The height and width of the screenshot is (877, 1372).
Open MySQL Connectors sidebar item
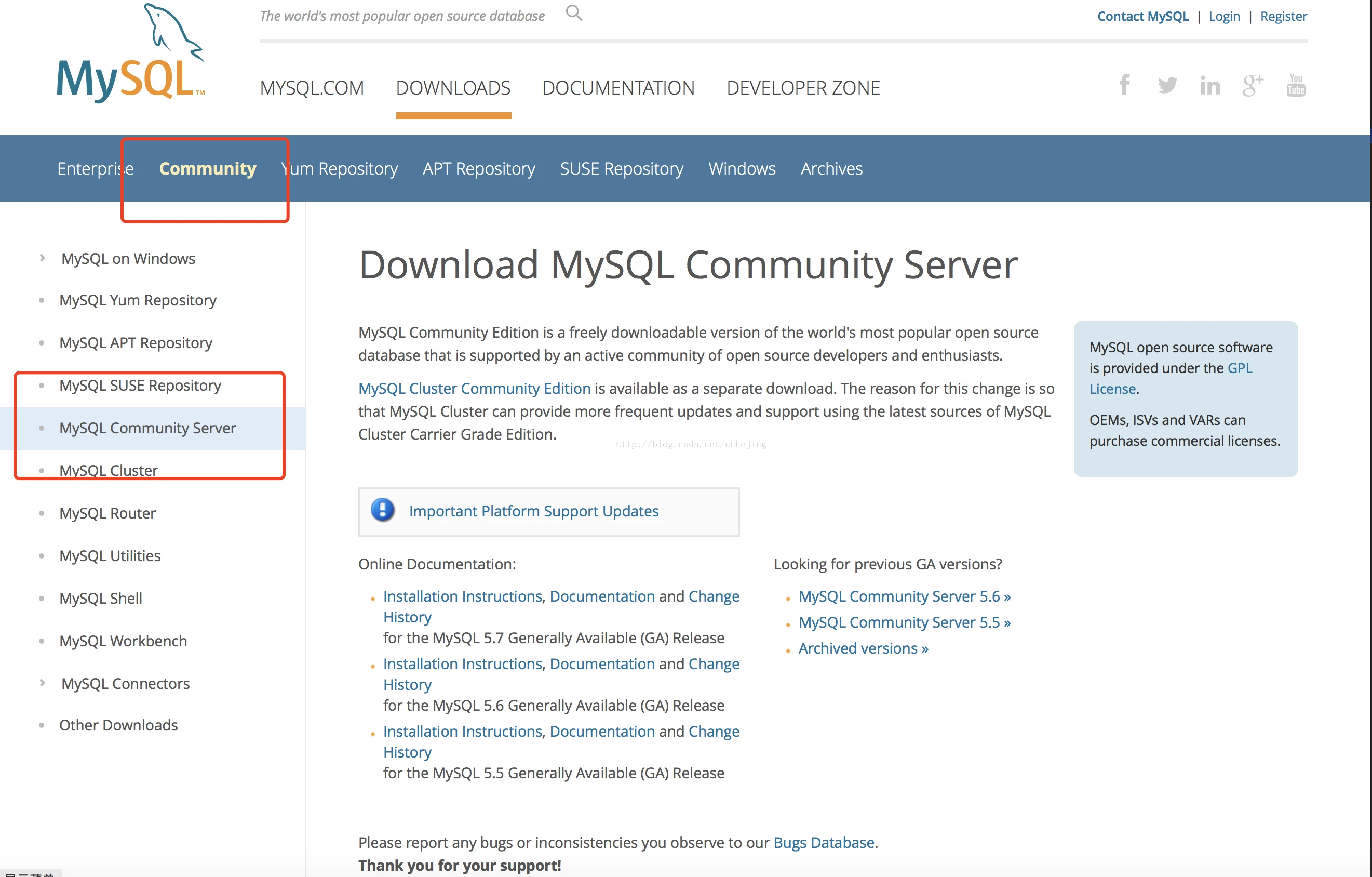pos(125,683)
